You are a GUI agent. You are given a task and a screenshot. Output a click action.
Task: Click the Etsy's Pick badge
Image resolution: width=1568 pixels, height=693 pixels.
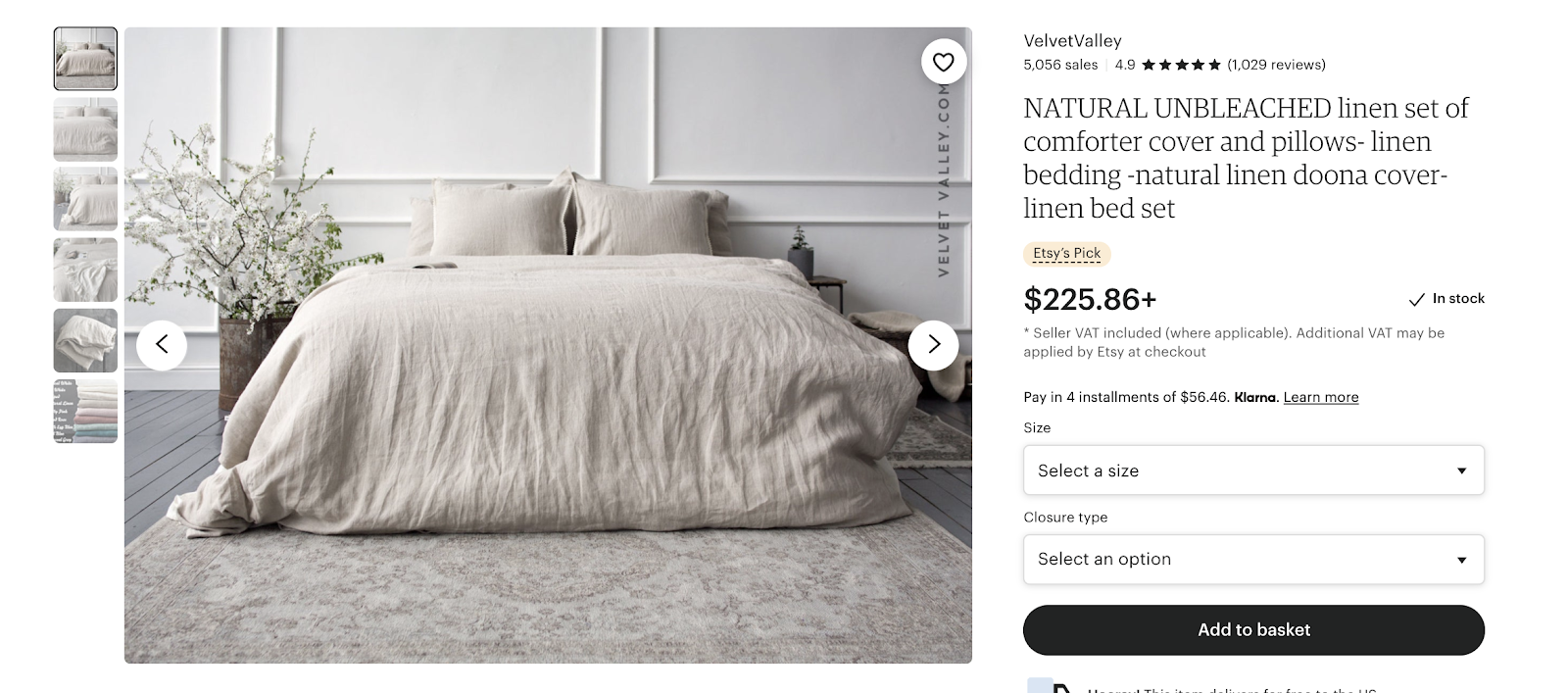1067,253
